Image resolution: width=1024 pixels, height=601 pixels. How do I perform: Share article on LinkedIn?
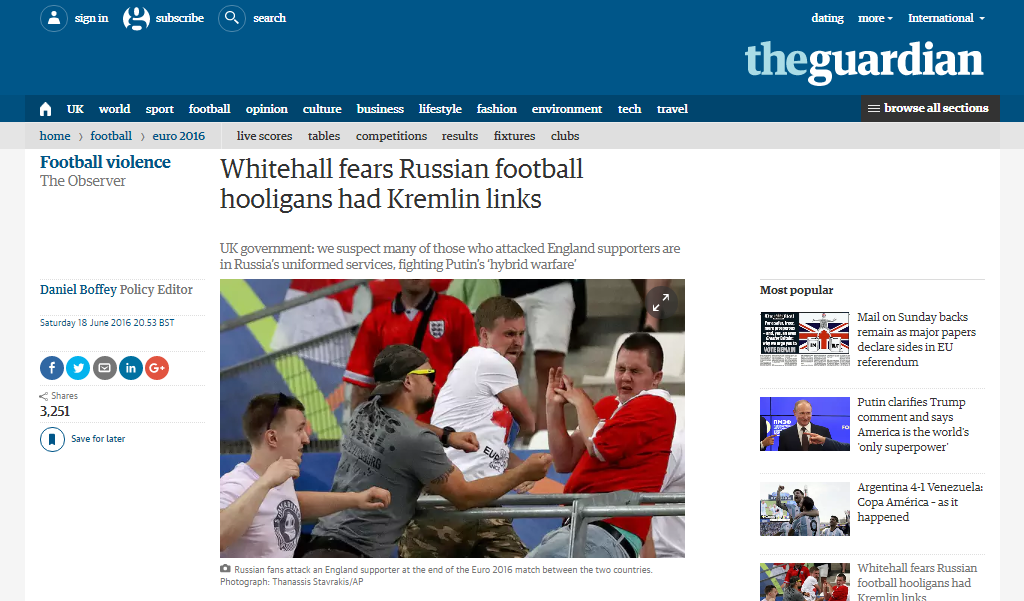pyautogui.click(x=131, y=368)
